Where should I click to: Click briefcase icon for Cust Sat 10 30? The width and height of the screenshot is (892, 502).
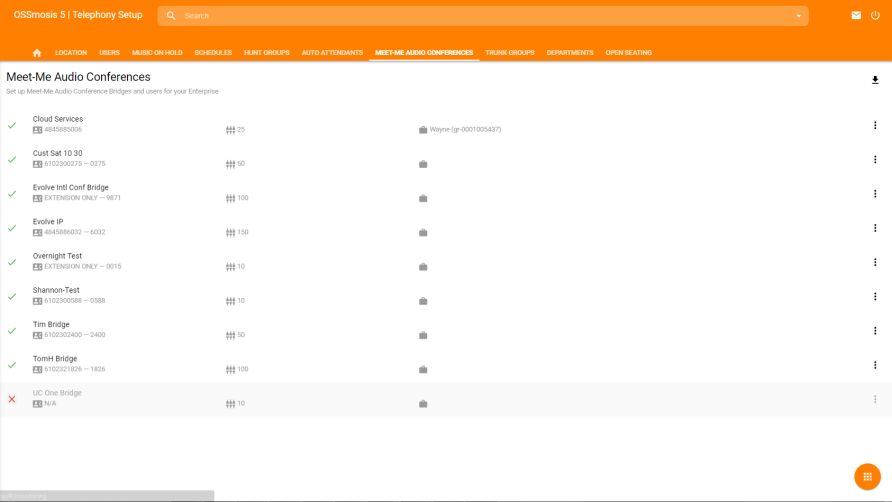[x=423, y=164]
